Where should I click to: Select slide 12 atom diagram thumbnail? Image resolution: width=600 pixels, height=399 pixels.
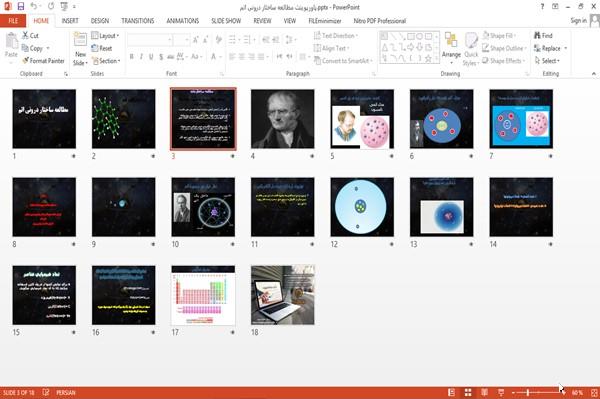point(362,207)
